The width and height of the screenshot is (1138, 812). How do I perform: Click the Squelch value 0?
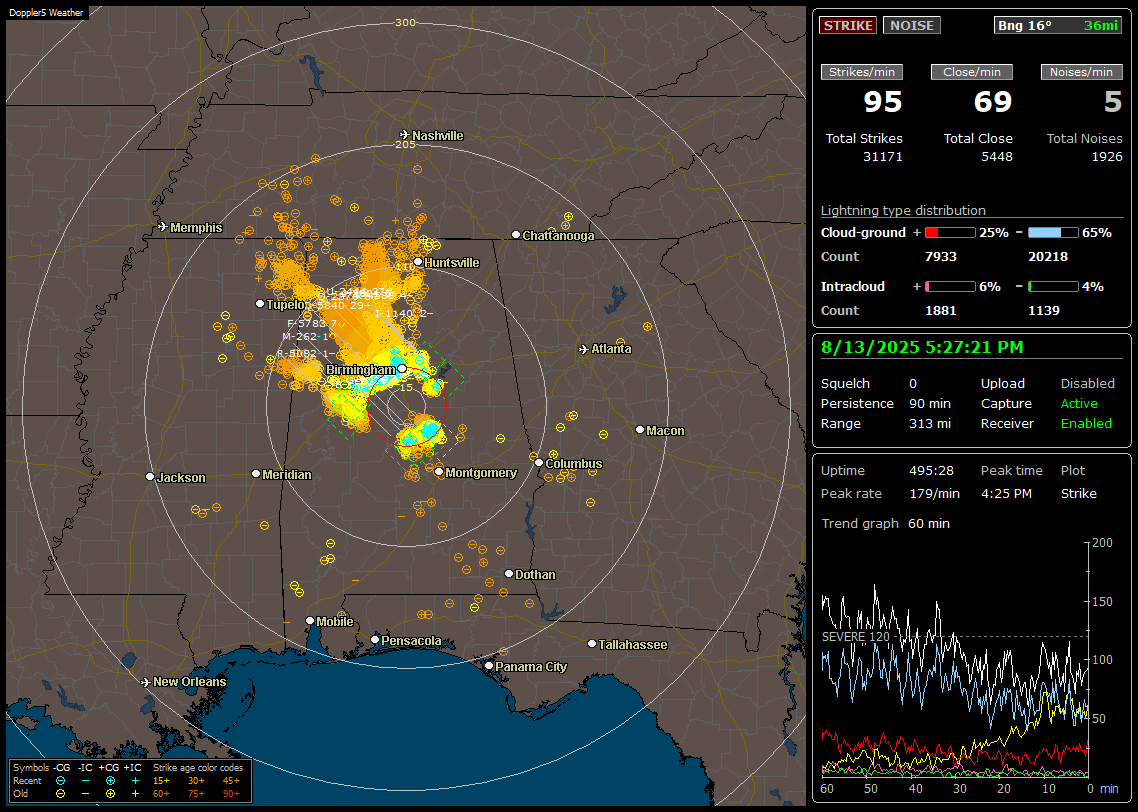click(913, 384)
